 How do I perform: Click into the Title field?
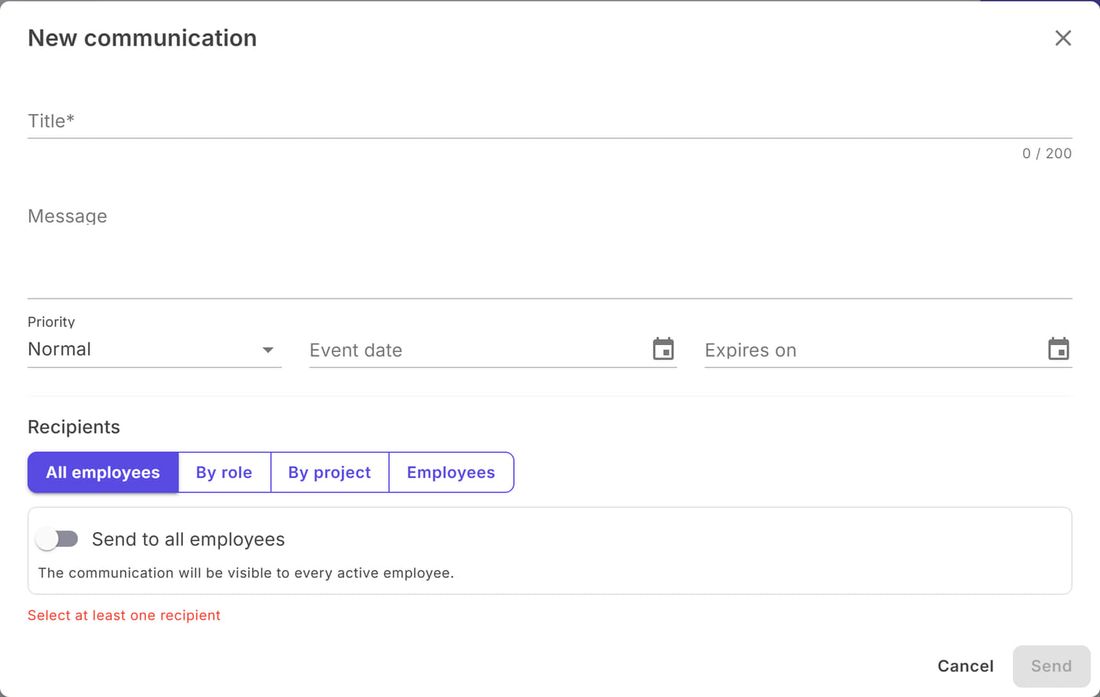(x=549, y=121)
